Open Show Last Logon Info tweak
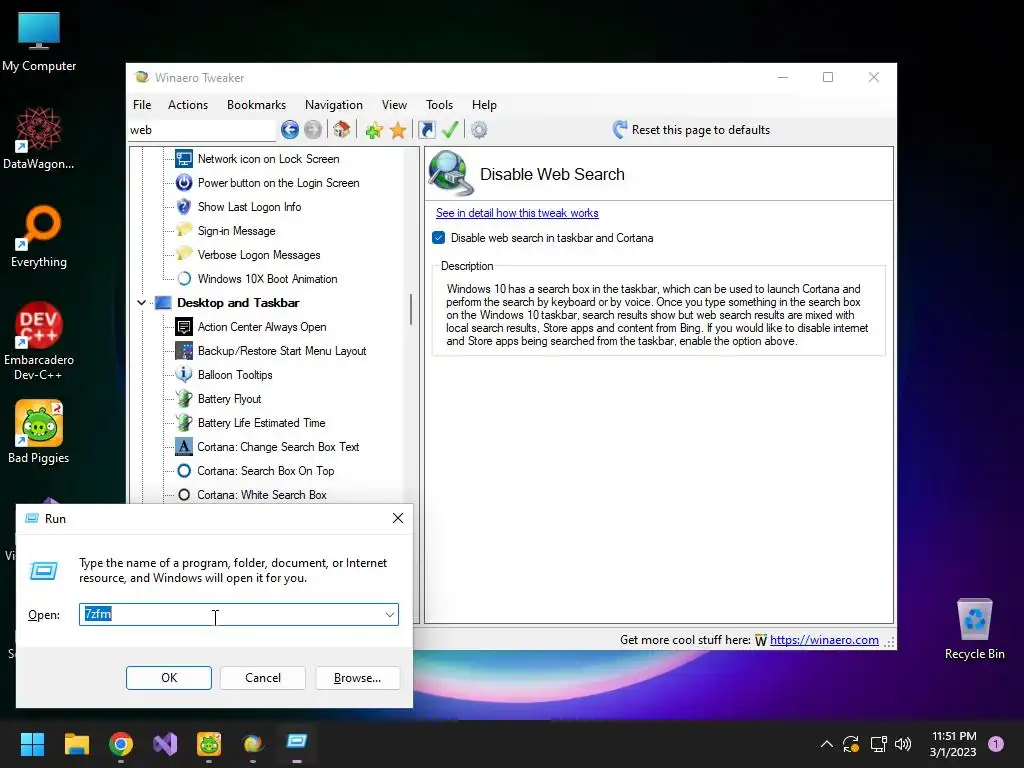 (249, 207)
